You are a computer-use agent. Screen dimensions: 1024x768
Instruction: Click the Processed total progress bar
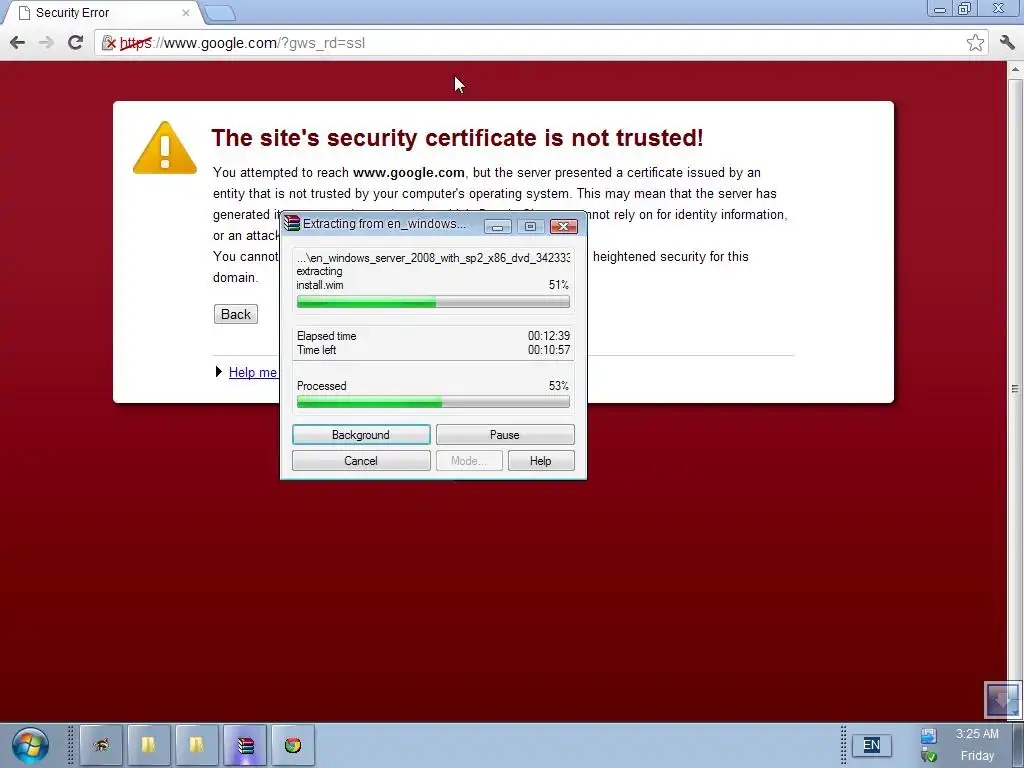433,402
